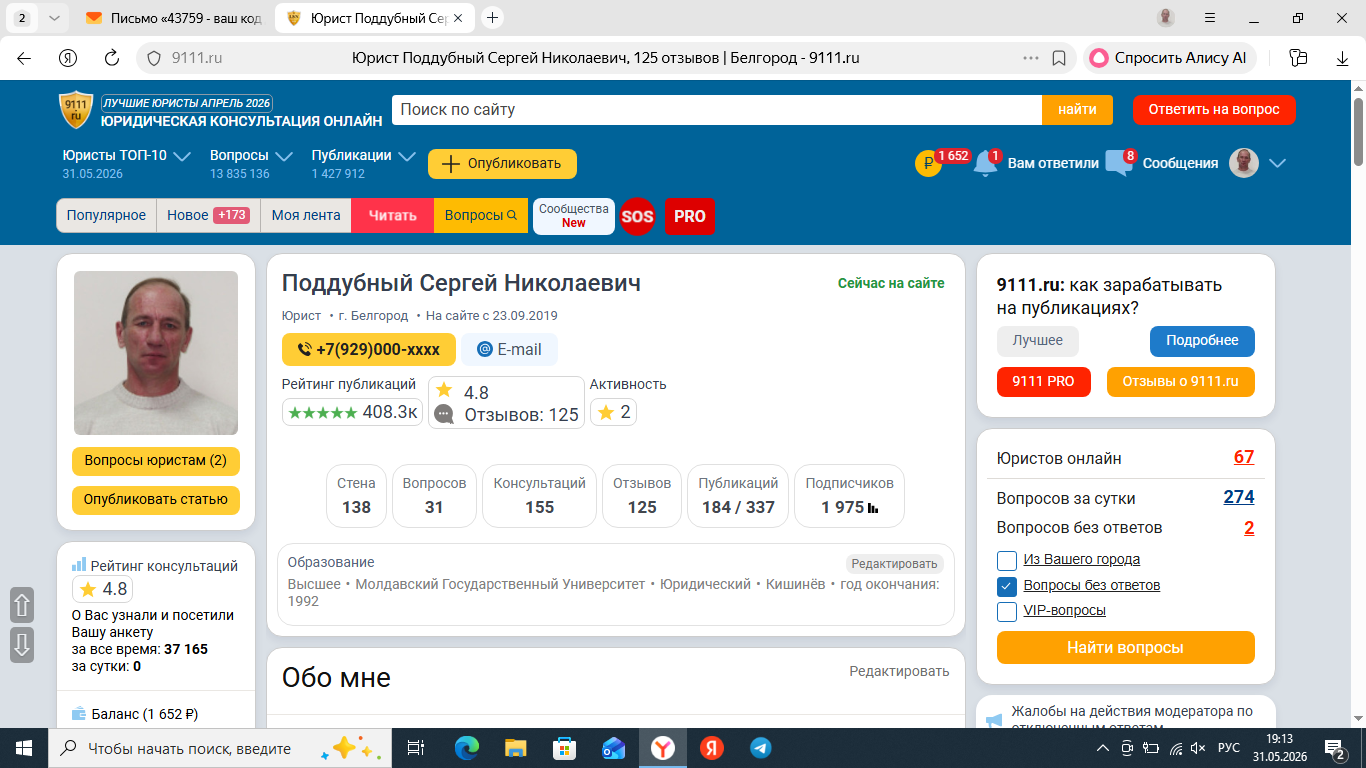Click Редактировать in Образование section
Viewport: 1366px width, 768px height.
(x=895, y=563)
